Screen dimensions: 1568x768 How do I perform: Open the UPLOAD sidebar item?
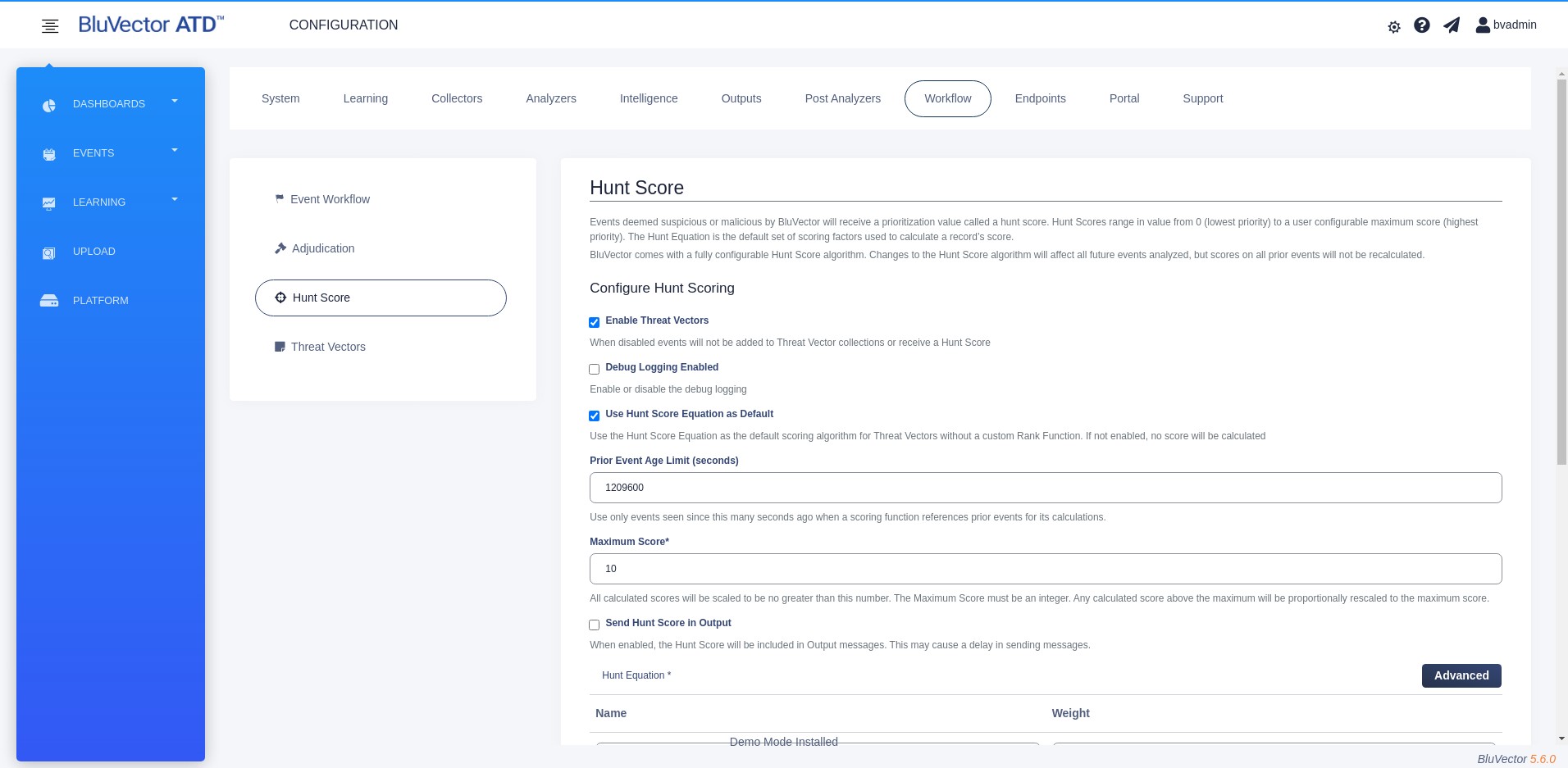(x=94, y=252)
